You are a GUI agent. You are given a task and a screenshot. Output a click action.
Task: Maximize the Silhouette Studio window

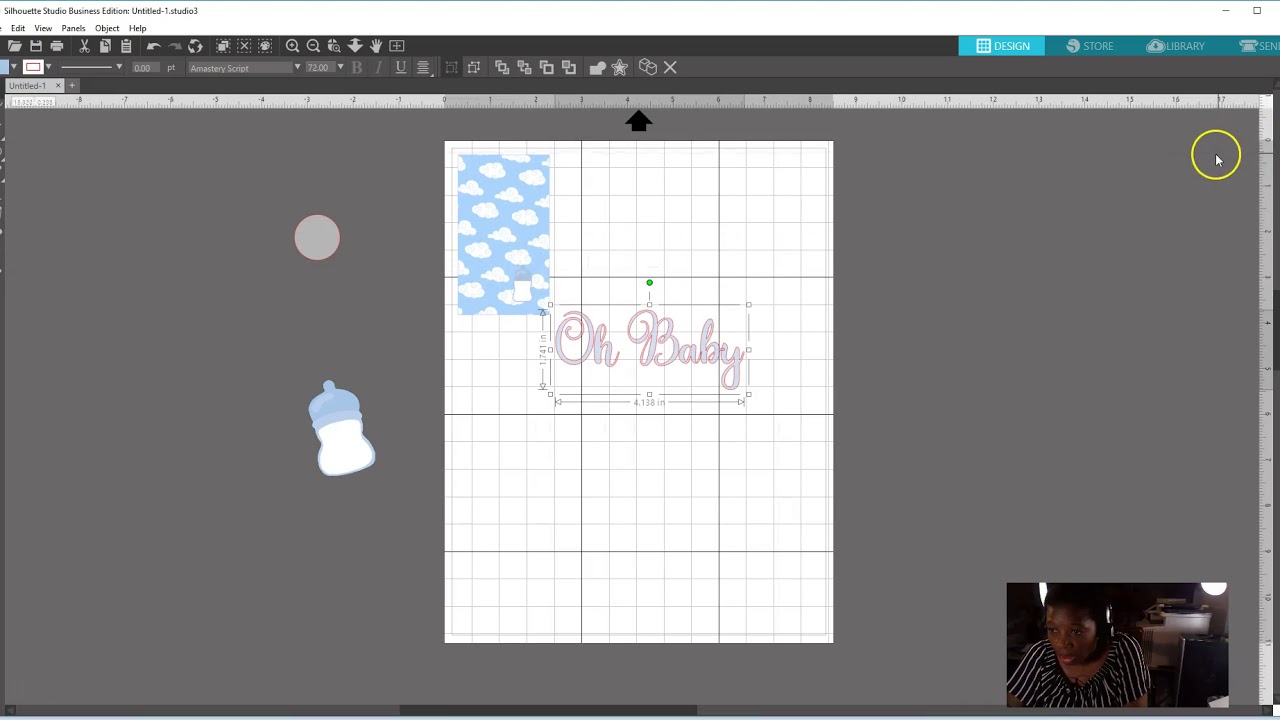pyautogui.click(x=1257, y=11)
